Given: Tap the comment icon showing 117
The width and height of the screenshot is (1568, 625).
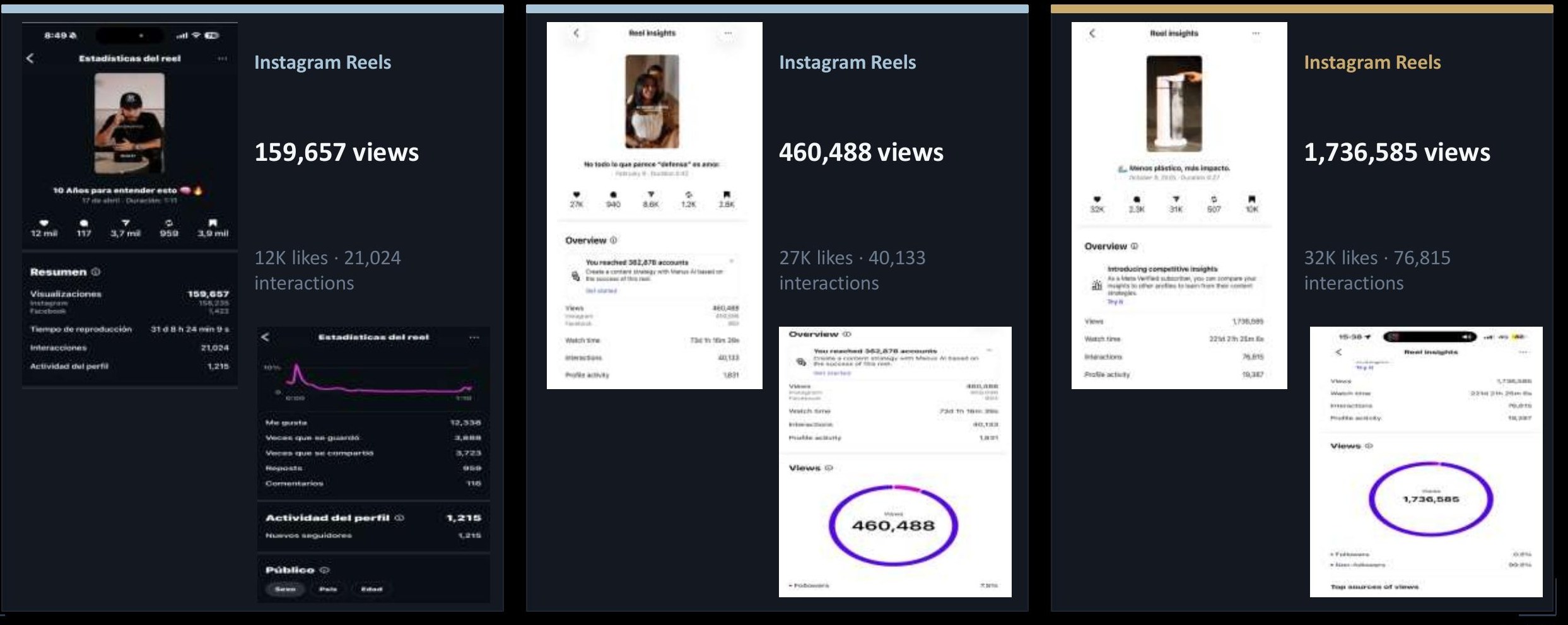Looking at the screenshot, I should tap(84, 223).
